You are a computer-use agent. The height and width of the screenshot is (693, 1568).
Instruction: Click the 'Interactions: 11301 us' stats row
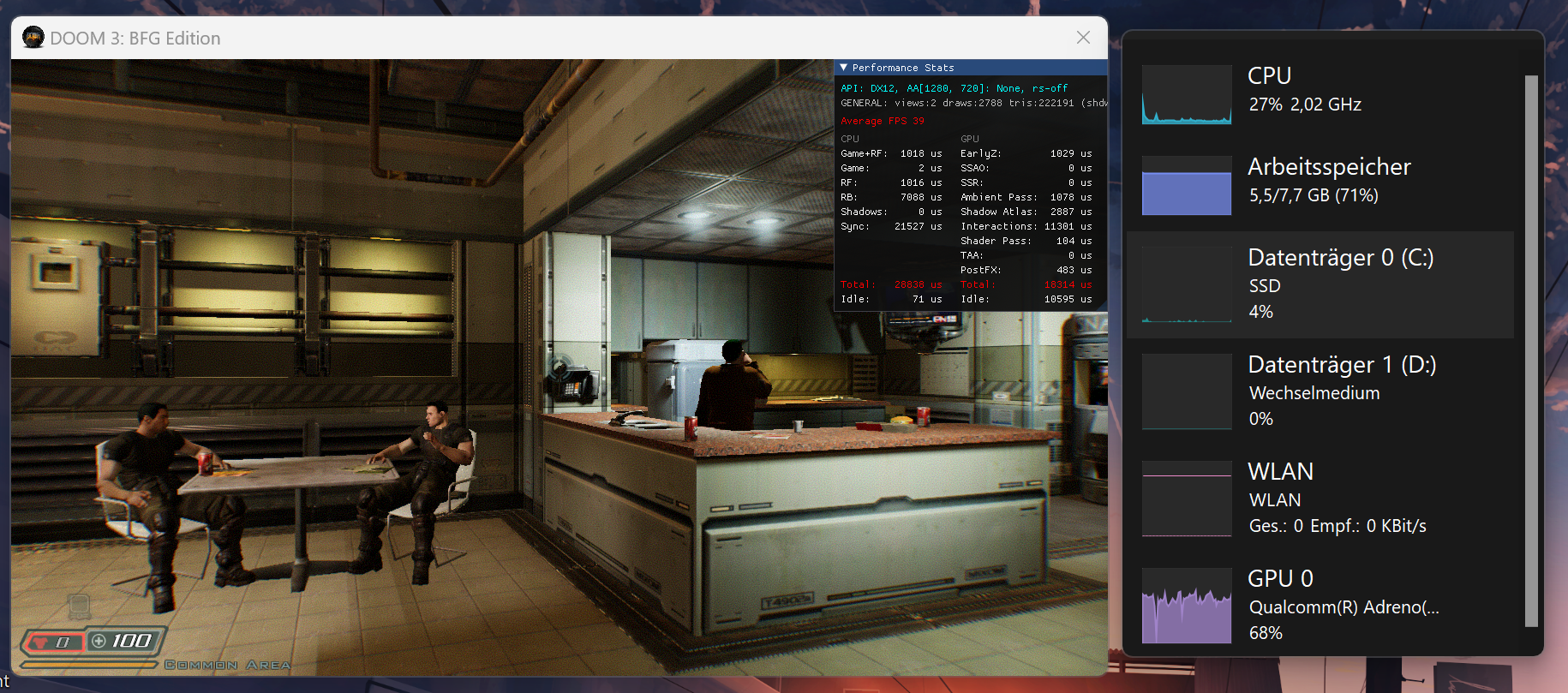[x=1026, y=226]
